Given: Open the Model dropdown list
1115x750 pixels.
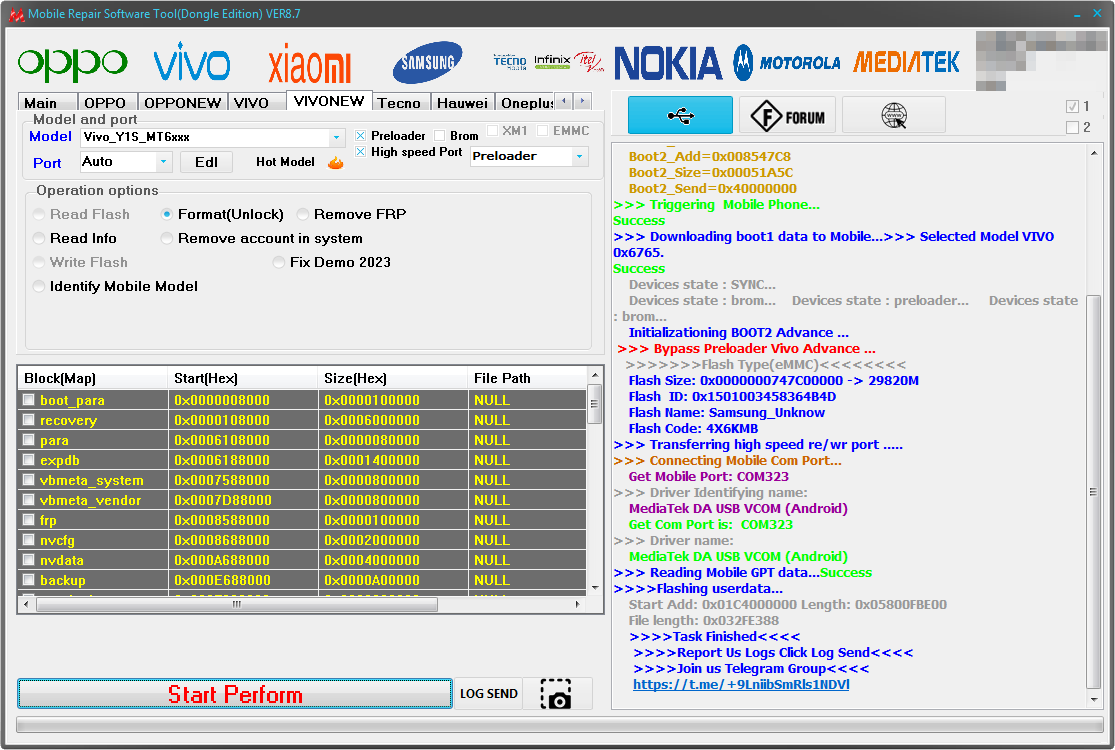Looking at the screenshot, I should coord(336,137).
